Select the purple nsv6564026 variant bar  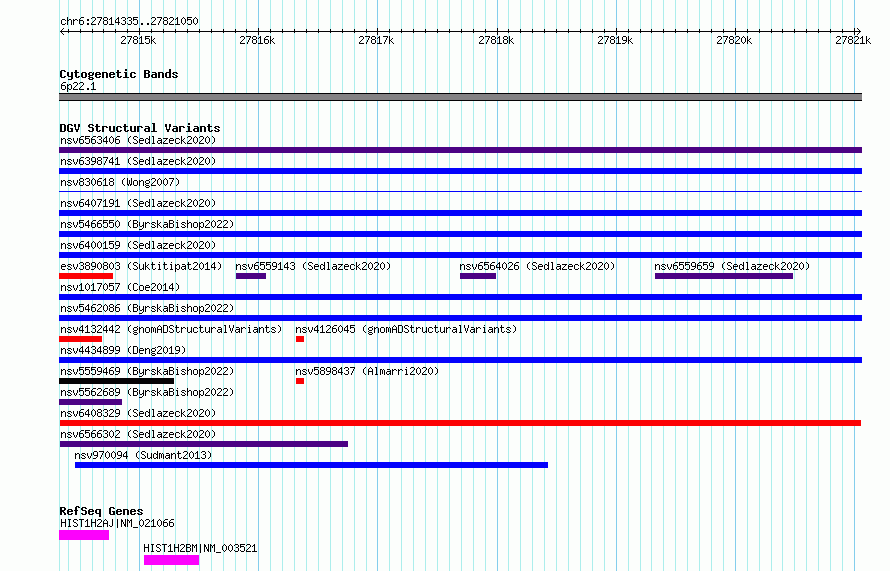pos(478,276)
